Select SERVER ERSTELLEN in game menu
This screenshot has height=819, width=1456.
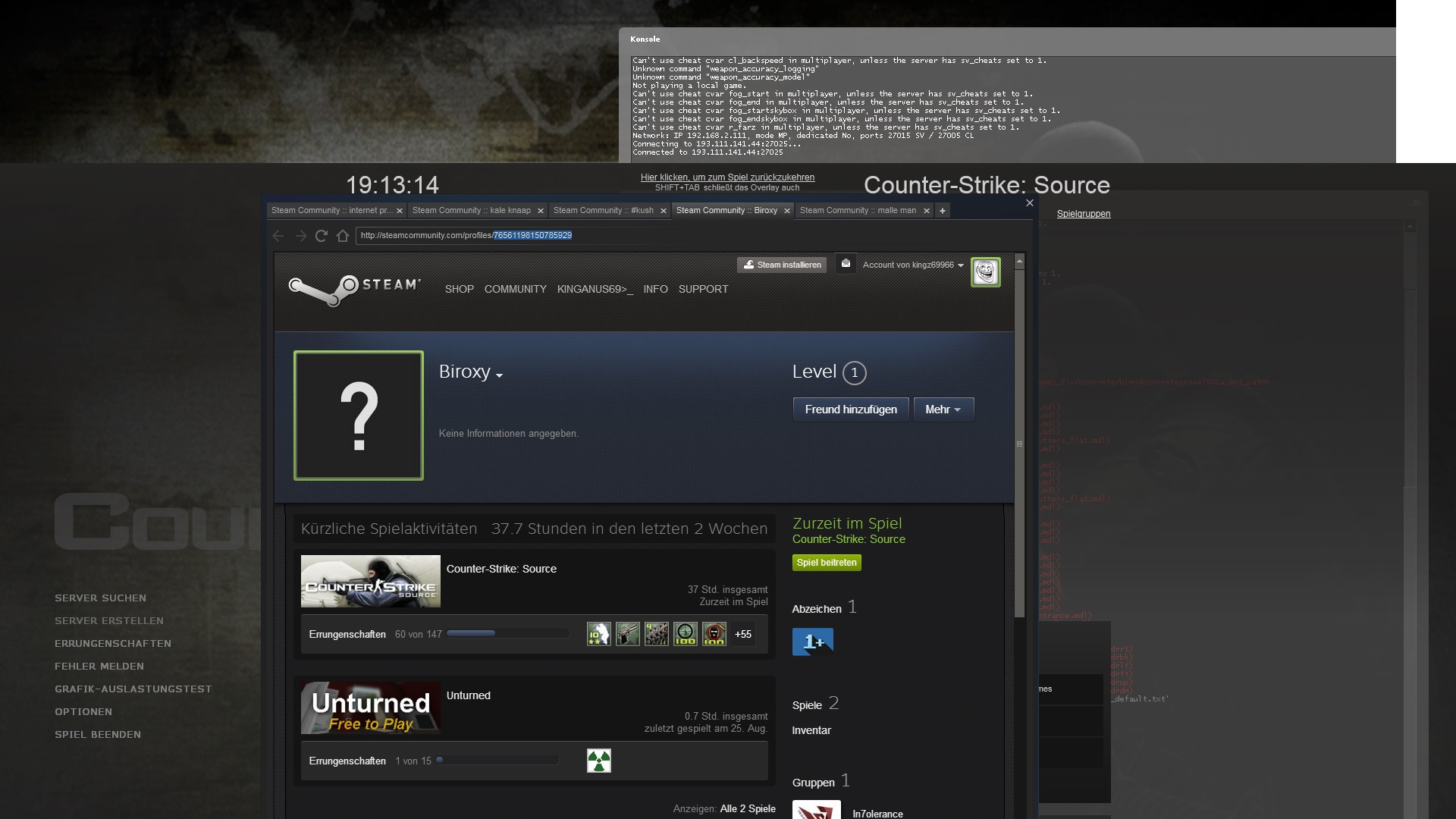109,621
